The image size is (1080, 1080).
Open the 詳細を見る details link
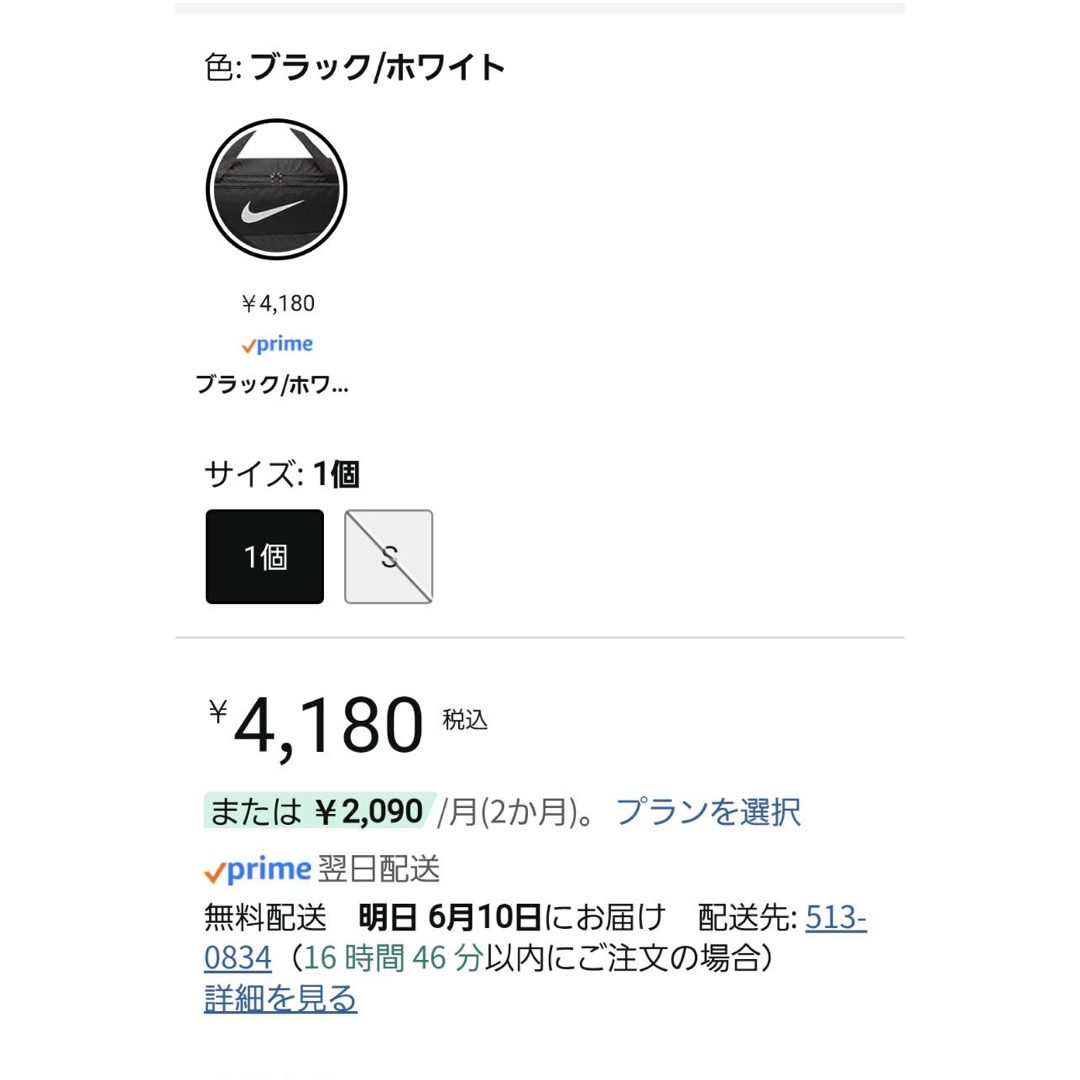click(x=280, y=999)
